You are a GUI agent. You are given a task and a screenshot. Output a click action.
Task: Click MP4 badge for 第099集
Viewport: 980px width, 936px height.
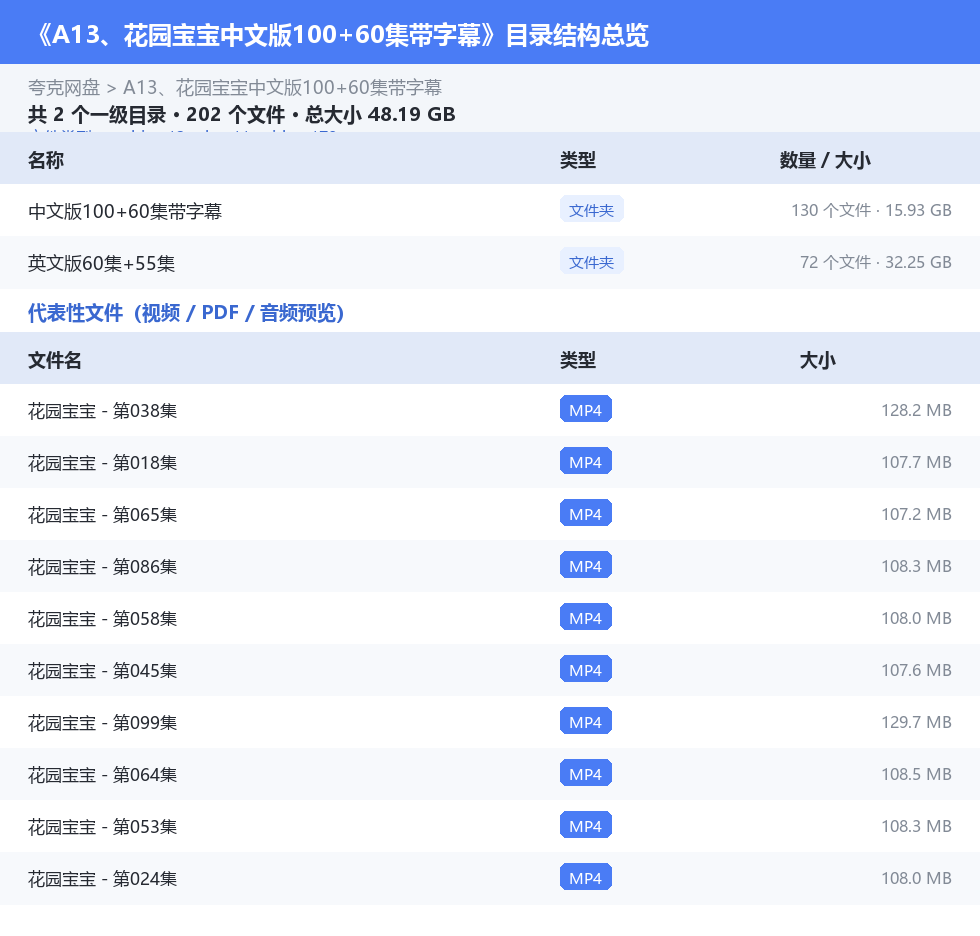click(586, 721)
